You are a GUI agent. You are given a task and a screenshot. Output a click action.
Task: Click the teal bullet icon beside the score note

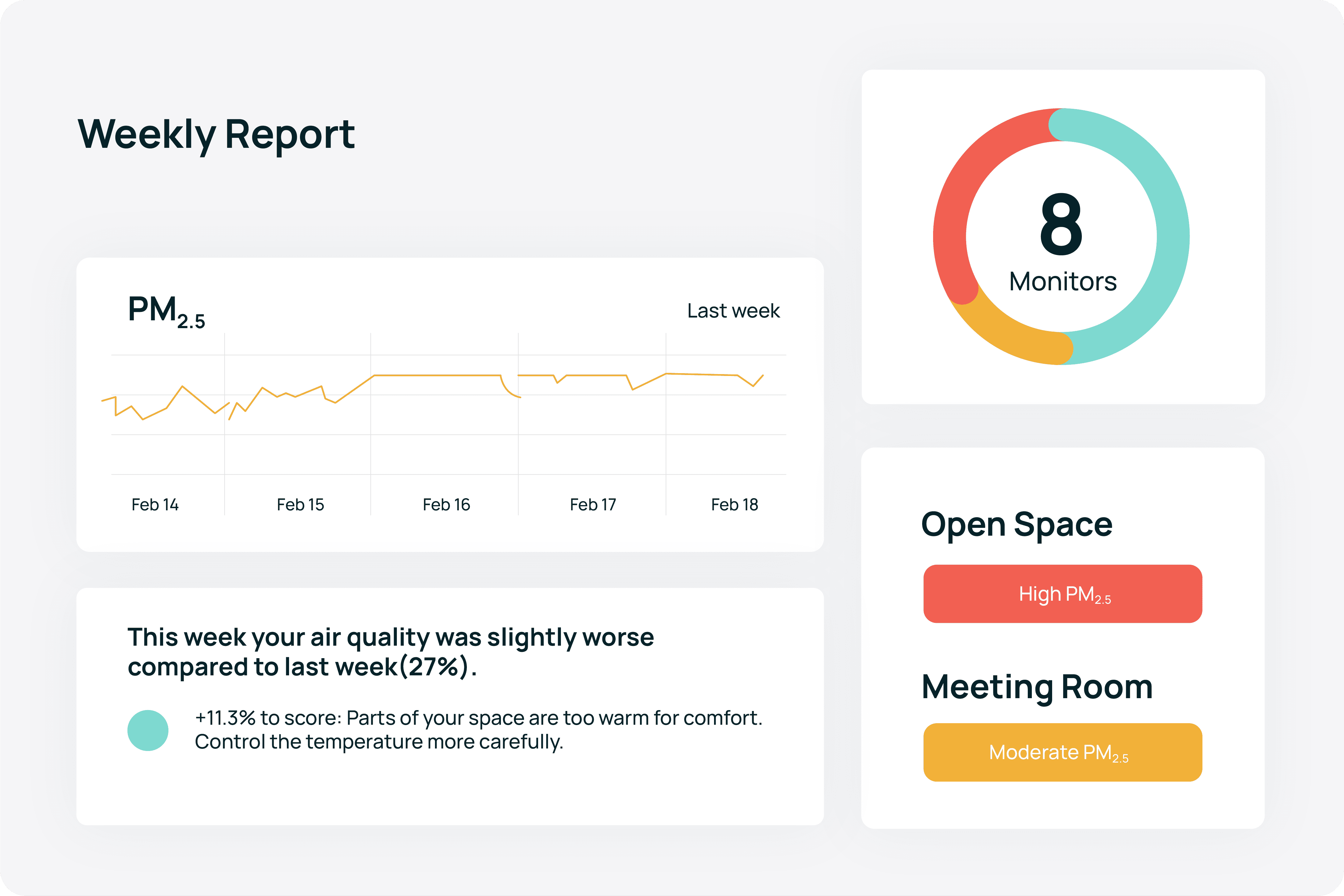[x=148, y=731]
